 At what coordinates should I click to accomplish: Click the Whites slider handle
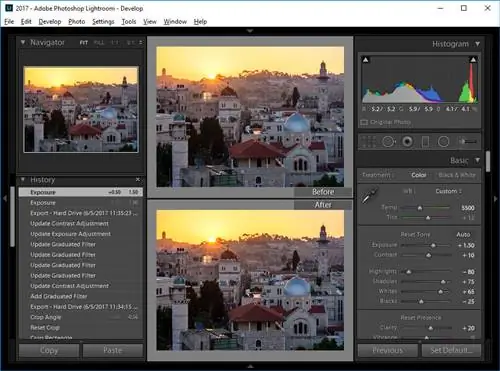click(440, 292)
